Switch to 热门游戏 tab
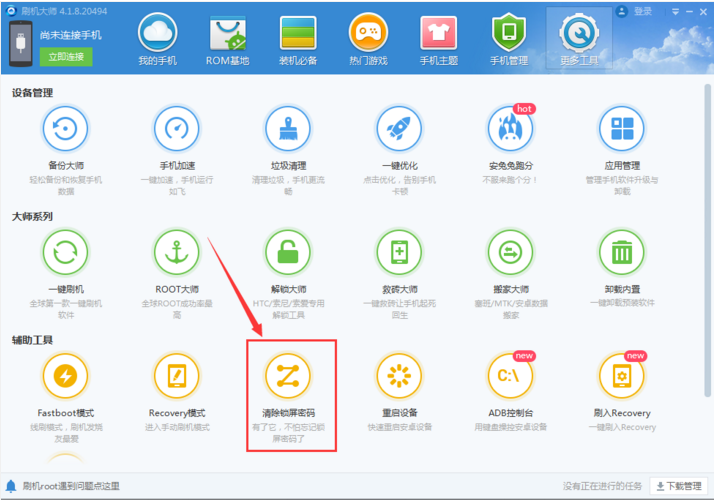This screenshot has width=714, height=500. point(368,40)
